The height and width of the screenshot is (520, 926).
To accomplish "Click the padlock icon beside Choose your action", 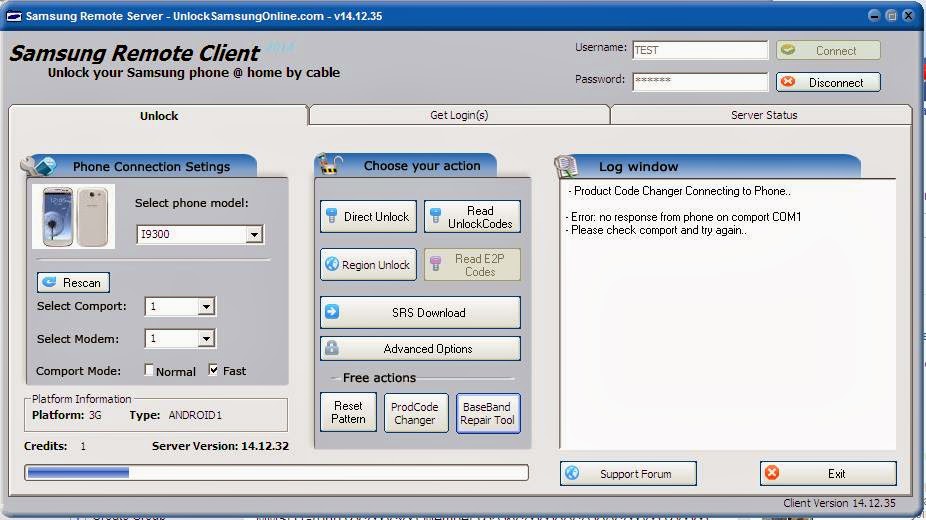I will (329, 164).
